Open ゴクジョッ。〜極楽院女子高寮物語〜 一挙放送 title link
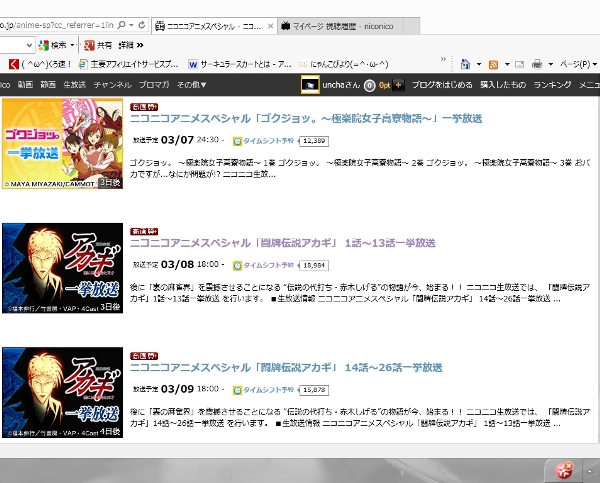The image size is (600, 483). [306, 119]
